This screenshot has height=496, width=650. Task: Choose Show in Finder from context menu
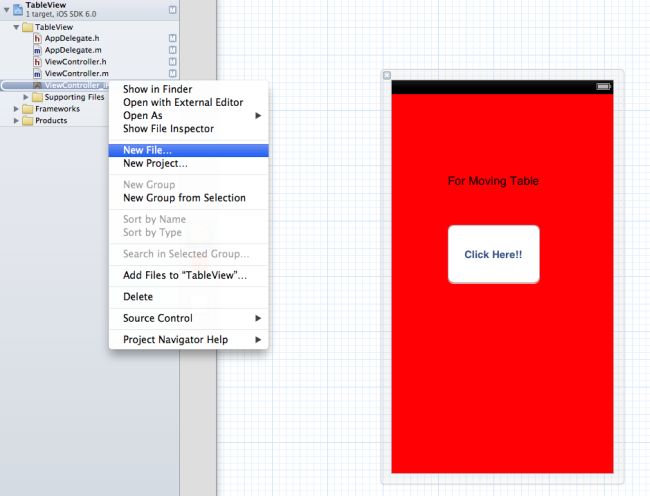click(189, 89)
